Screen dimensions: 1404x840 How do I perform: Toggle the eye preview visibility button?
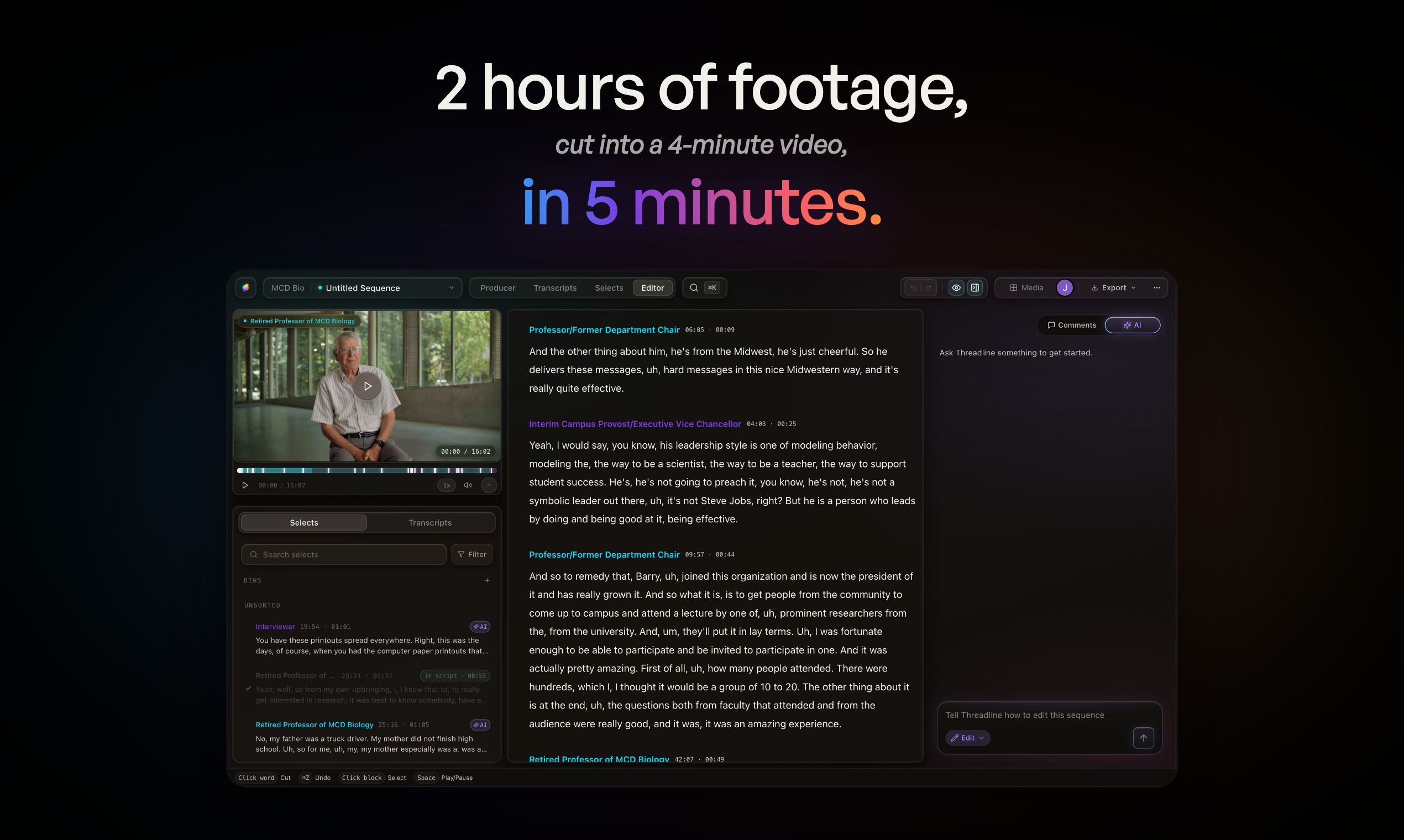click(956, 287)
